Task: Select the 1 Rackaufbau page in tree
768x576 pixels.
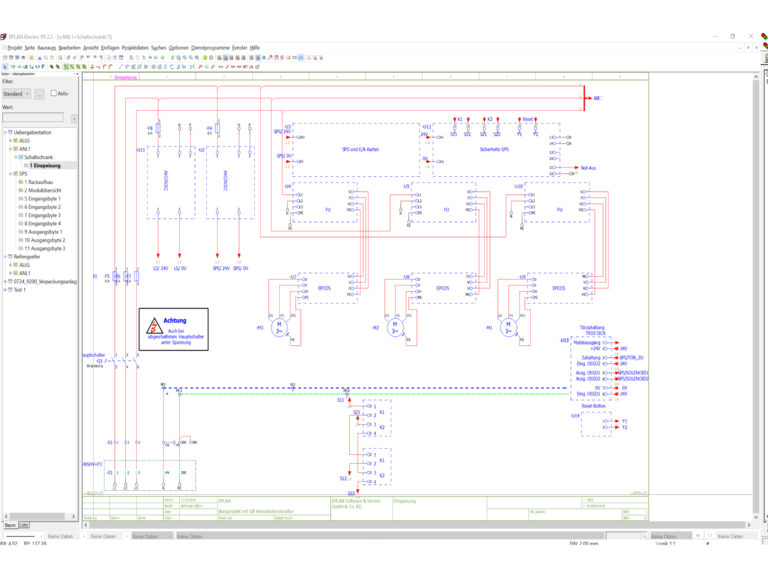Action: pos(38,182)
